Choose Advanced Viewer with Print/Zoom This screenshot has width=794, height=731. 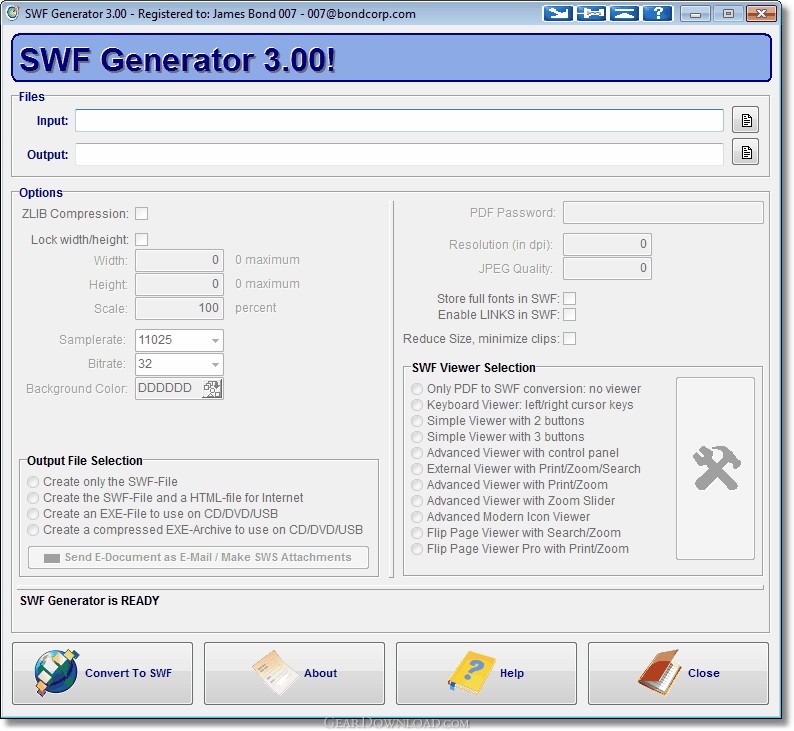click(x=509, y=485)
